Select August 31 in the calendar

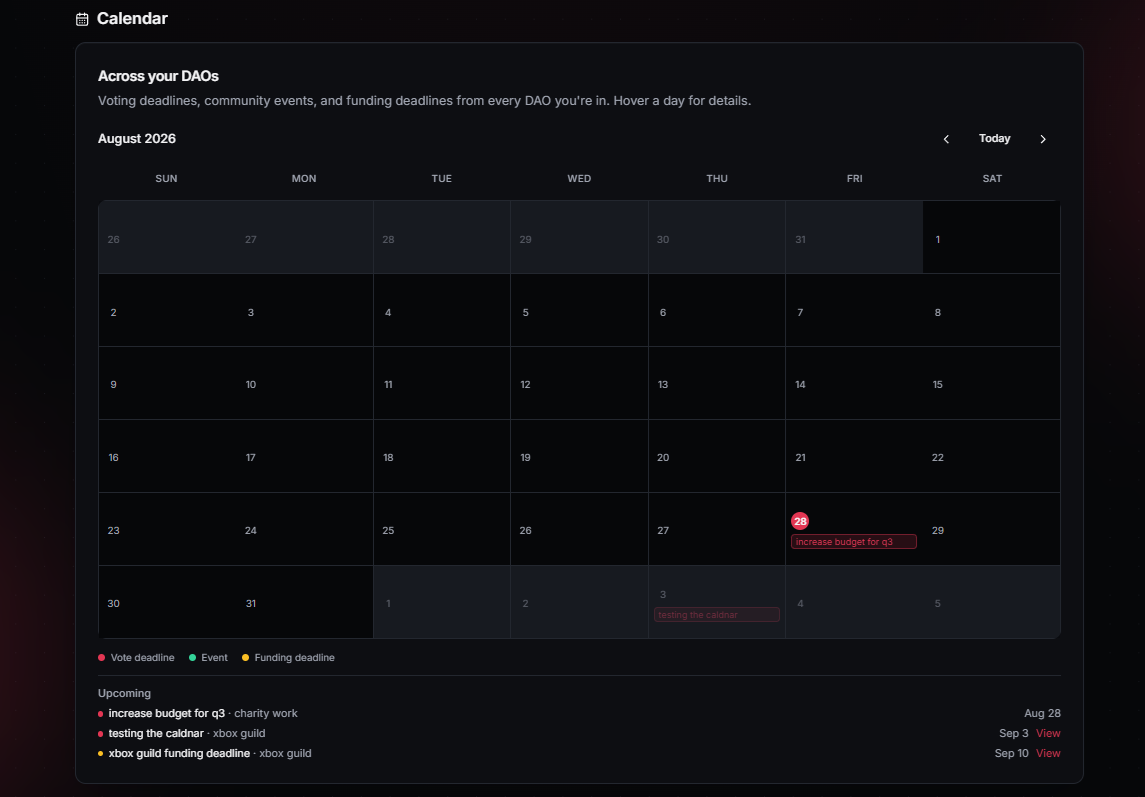pos(305,603)
